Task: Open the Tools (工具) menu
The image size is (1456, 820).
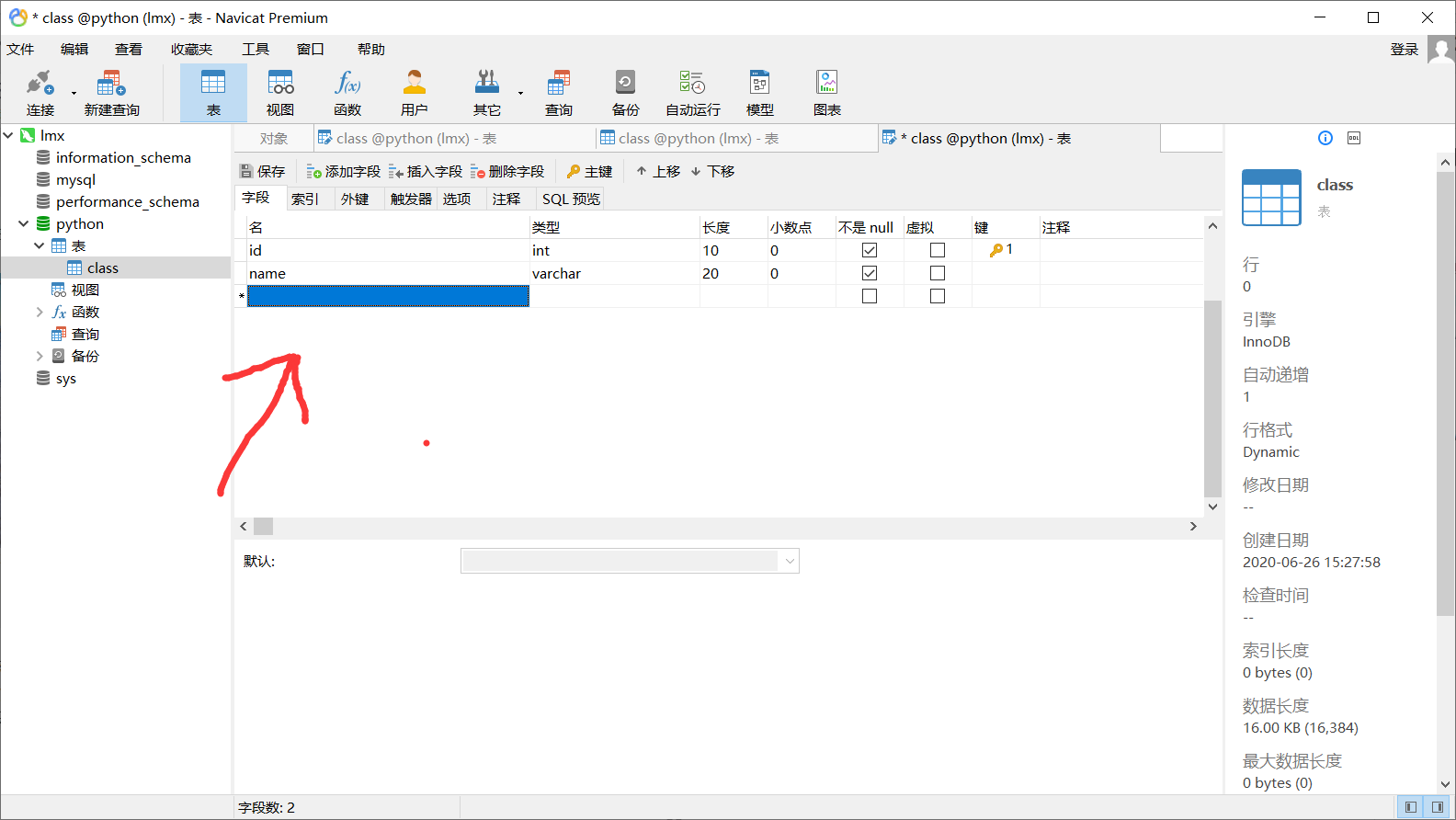Action: [256, 50]
